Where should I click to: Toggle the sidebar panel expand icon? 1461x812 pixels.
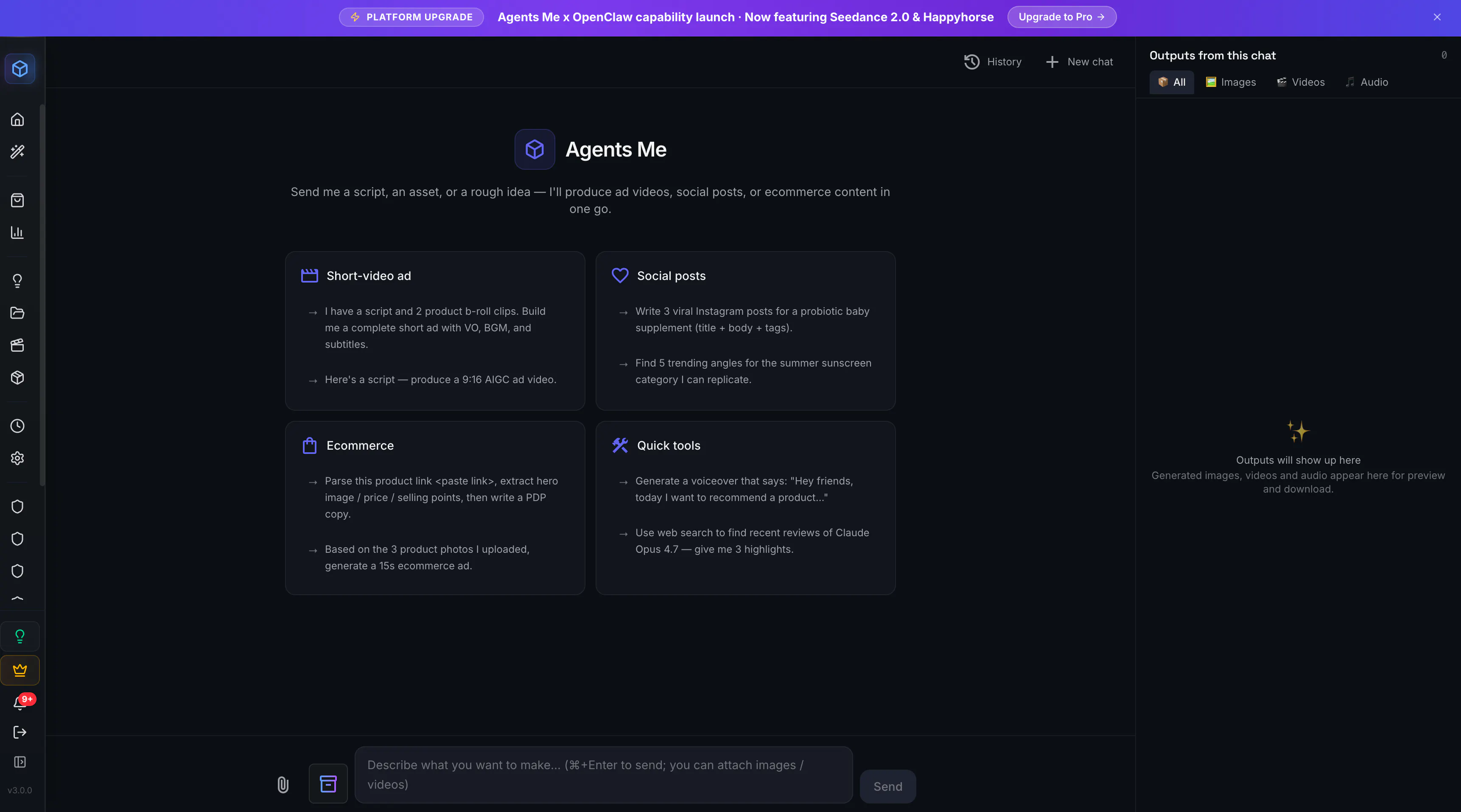point(20,762)
